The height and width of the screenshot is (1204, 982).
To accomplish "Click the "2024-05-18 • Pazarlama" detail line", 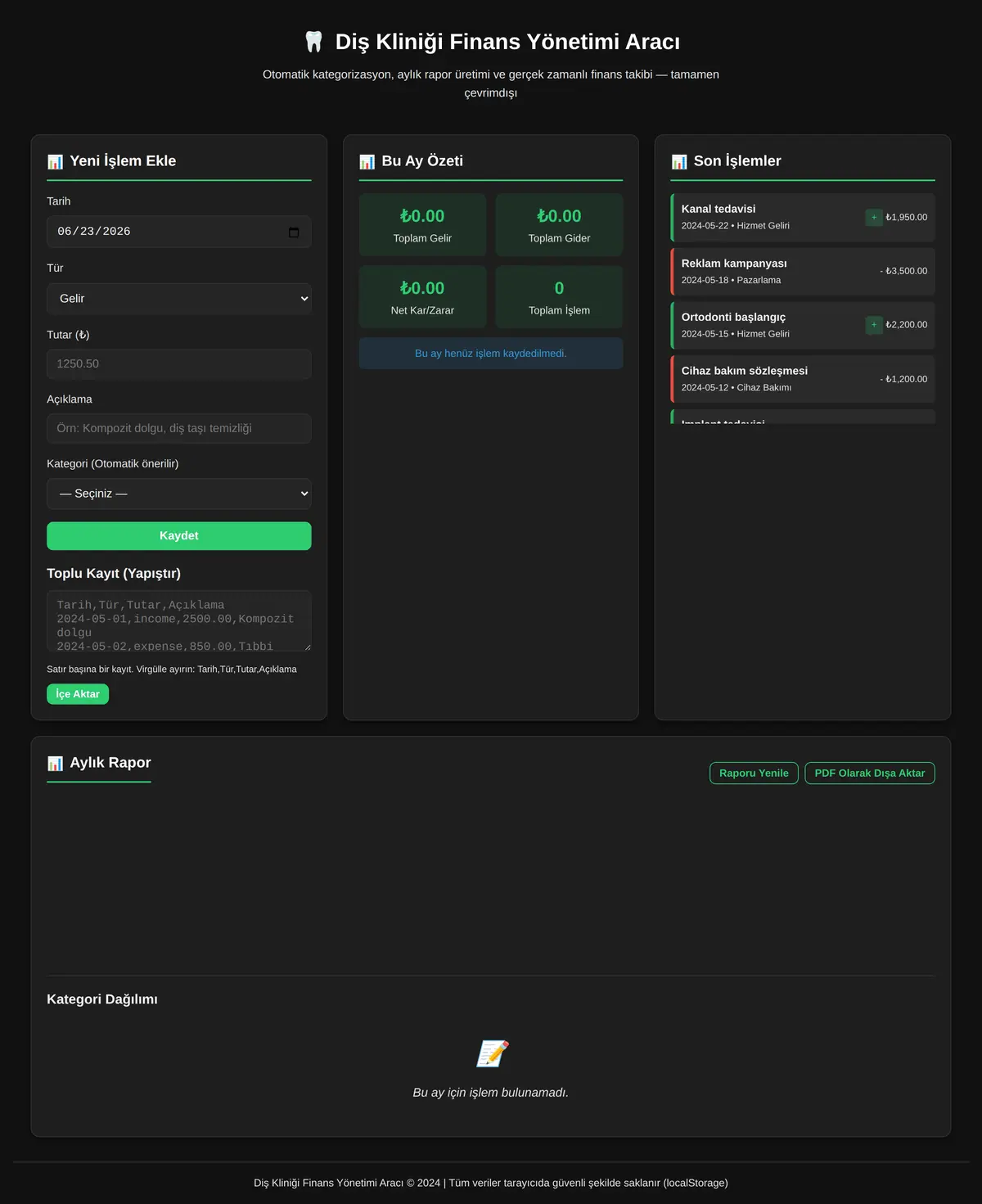I will click(x=732, y=280).
